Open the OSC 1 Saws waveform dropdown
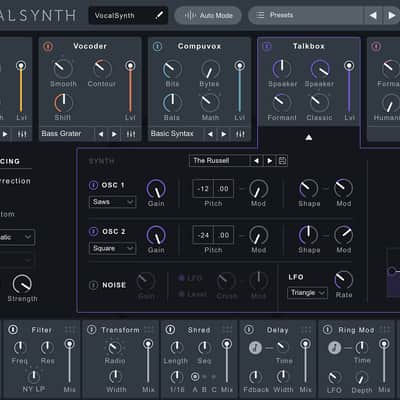 tap(112, 202)
